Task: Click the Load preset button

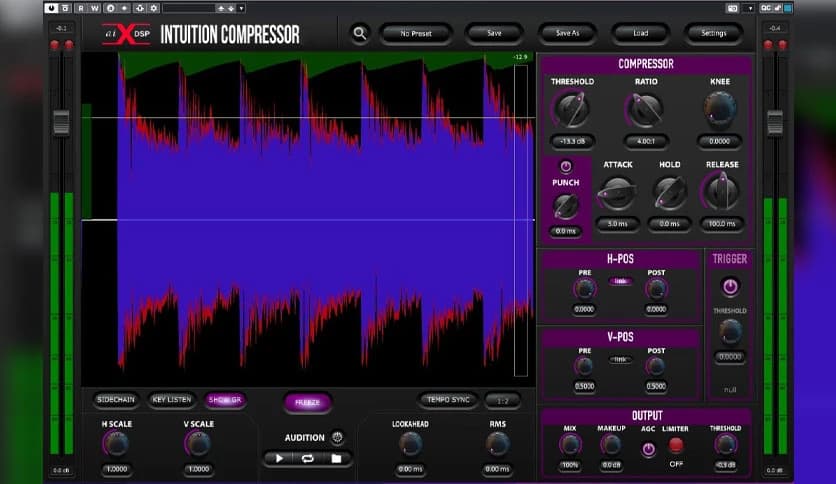Action: 640,33
